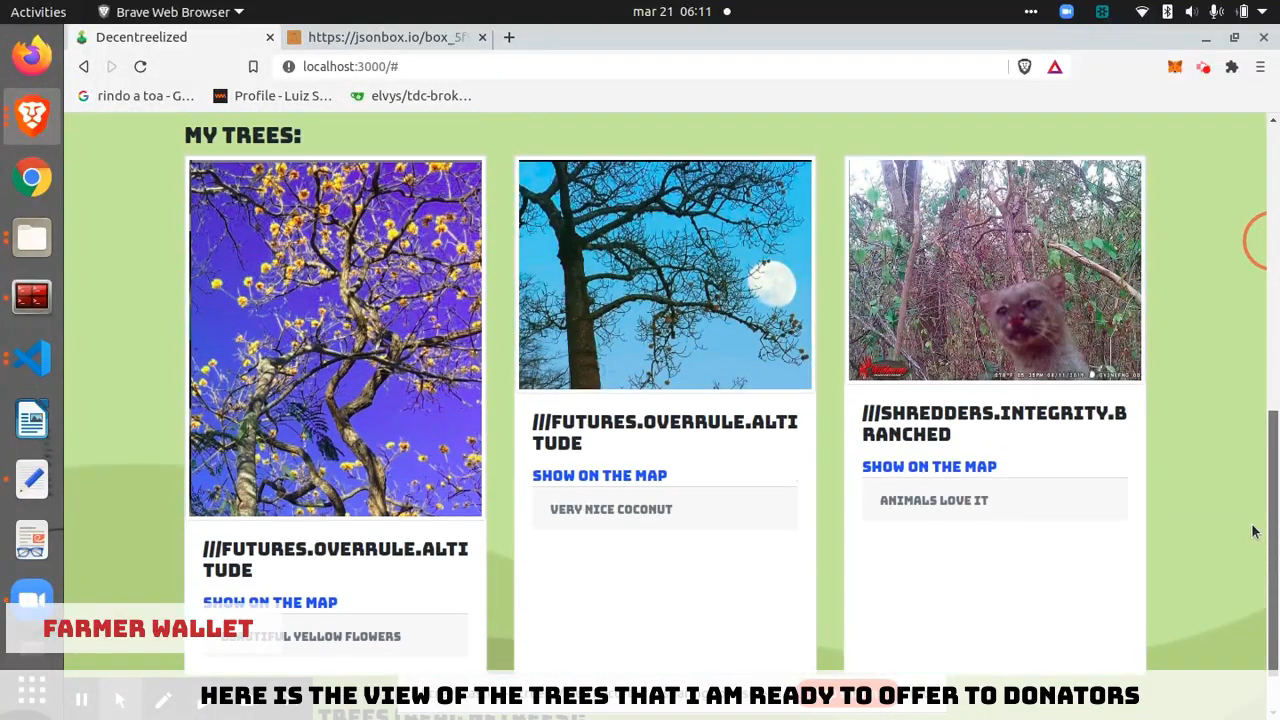Open the Brave Web Browser app menu
The width and height of the screenshot is (1280, 720).
click(x=171, y=12)
